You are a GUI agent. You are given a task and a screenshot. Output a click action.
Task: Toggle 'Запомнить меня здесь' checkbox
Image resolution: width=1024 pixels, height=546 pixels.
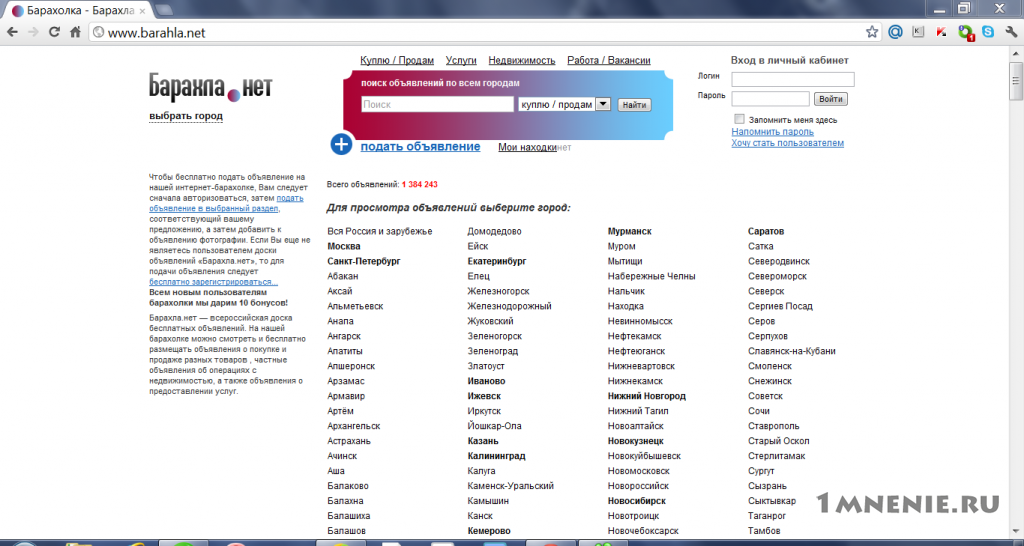(739, 119)
